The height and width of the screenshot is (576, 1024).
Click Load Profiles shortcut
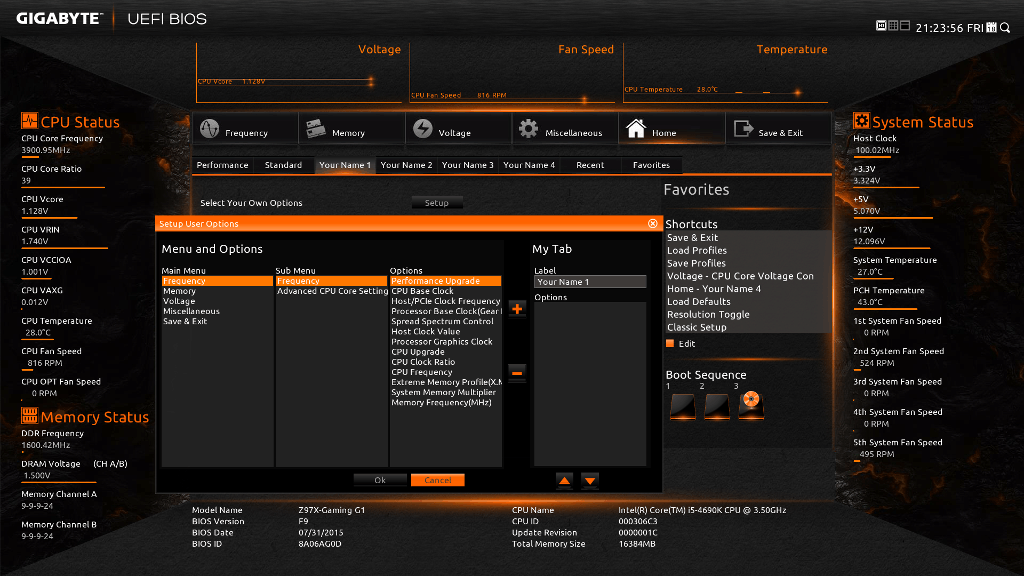(697, 251)
